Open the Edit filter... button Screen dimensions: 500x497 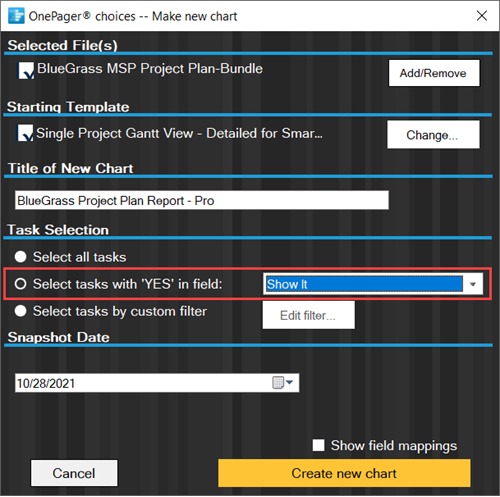(x=308, y=315)
